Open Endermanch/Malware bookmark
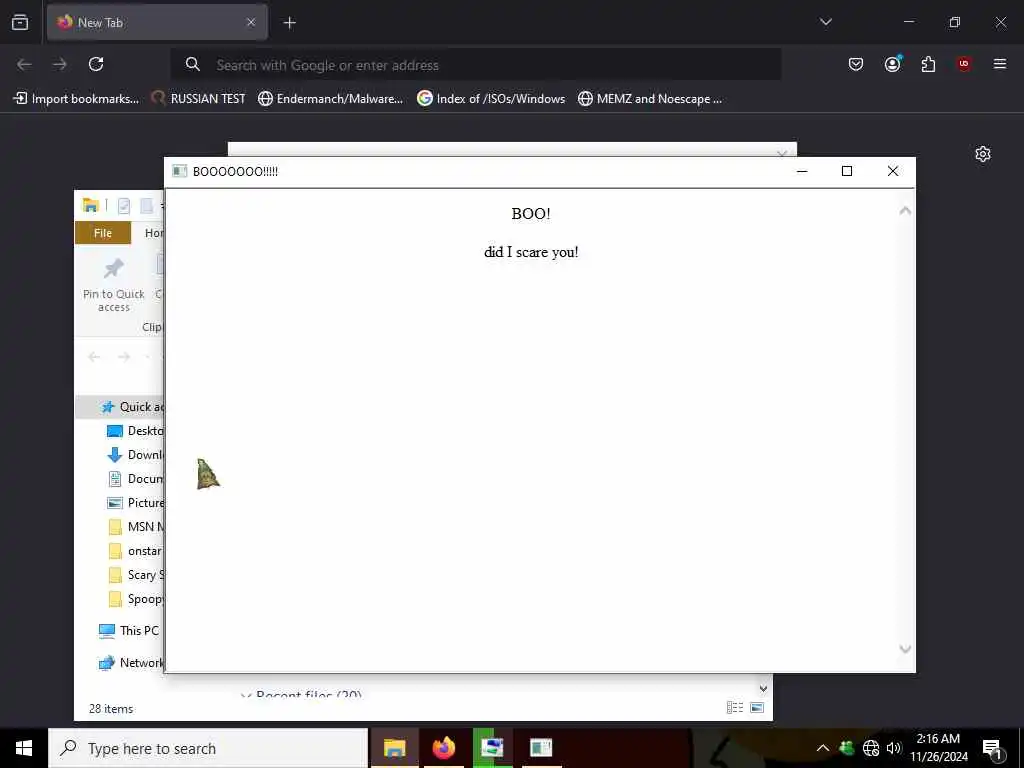Image resolution: width=1024 pixels, height=768 pixels. click(330, 99)
